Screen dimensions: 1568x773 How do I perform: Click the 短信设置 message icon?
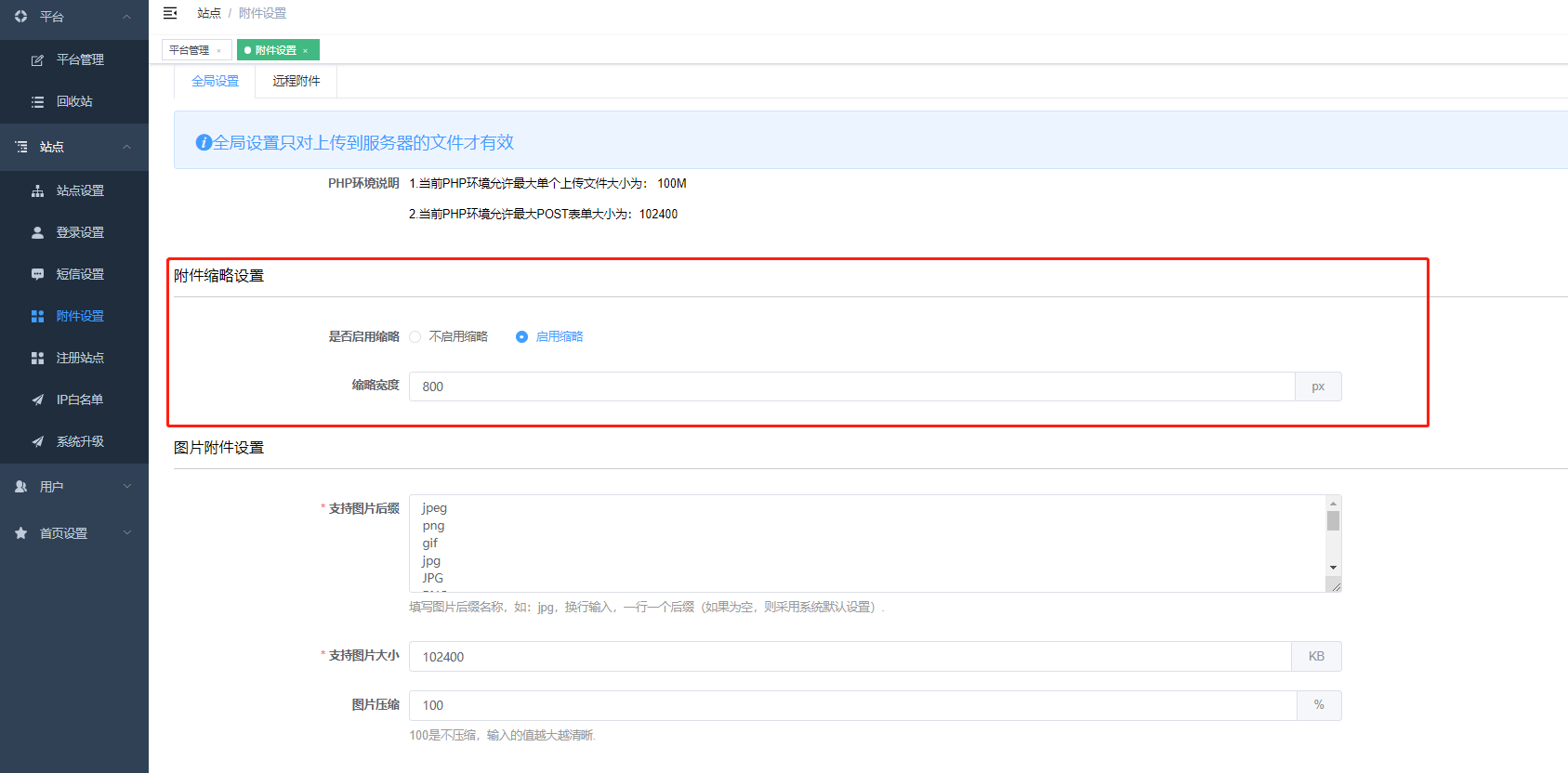coord(37,275)
